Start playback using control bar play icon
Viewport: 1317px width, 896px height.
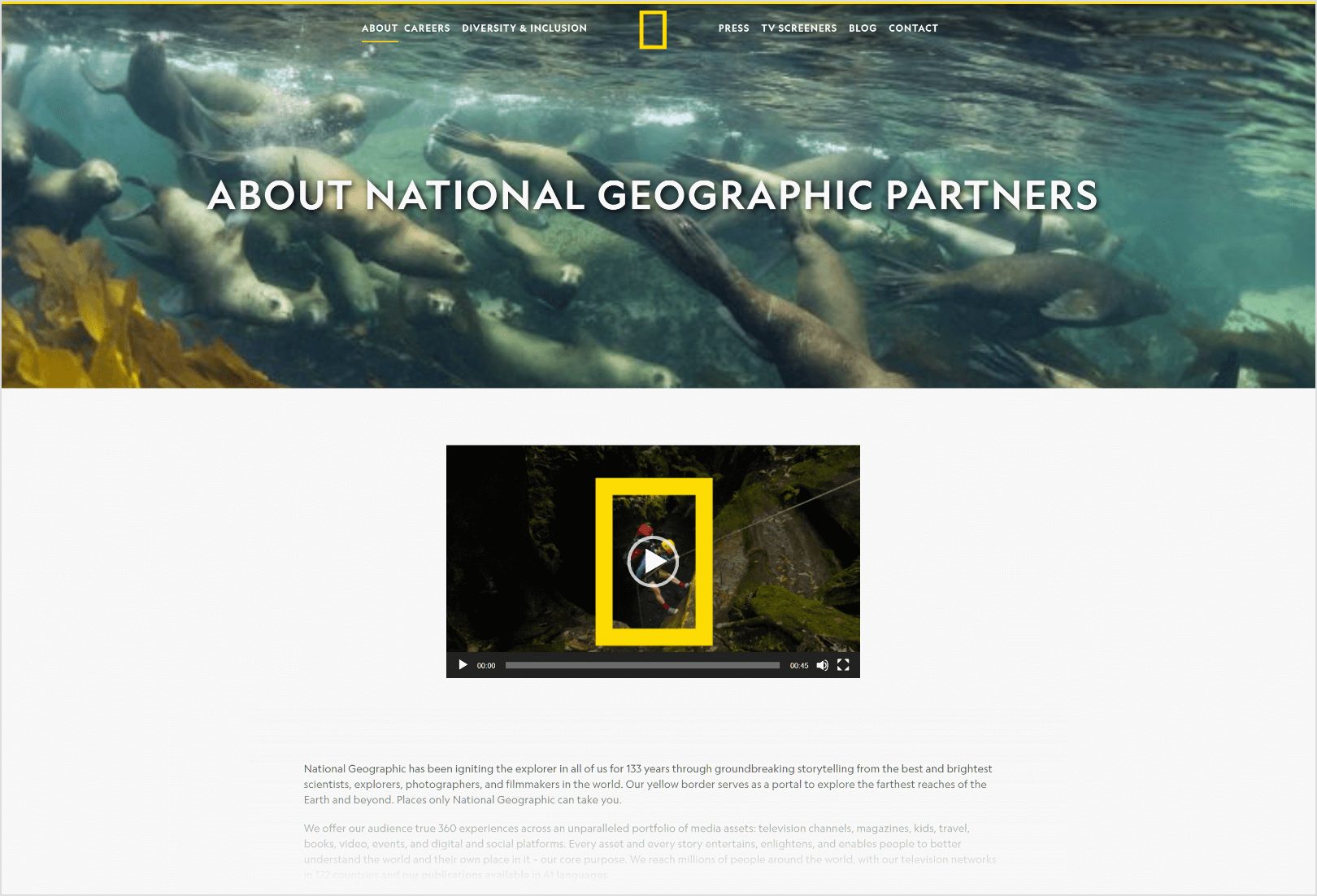463,665
